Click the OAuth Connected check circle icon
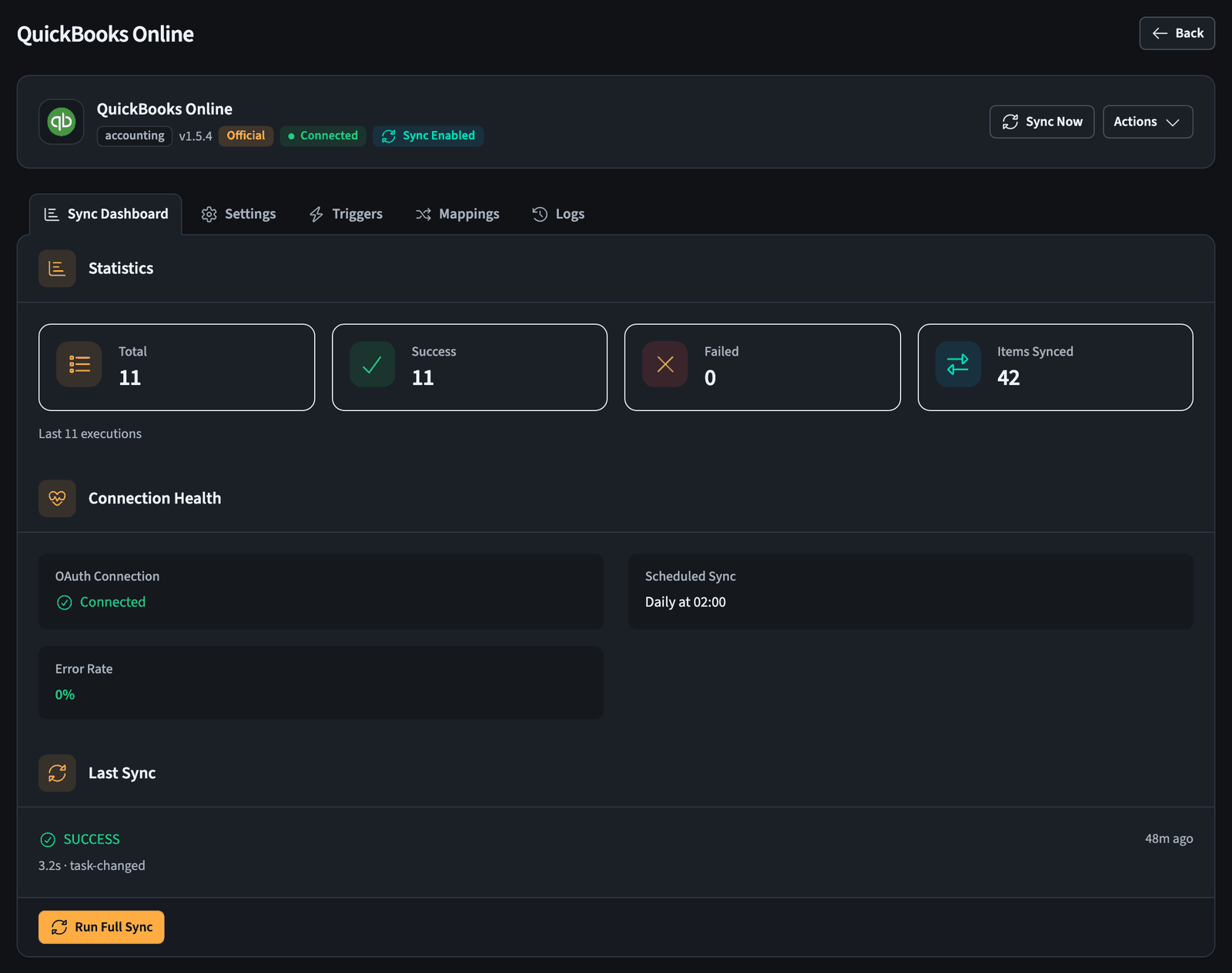The image size is (1232, 973). (65, 602)
